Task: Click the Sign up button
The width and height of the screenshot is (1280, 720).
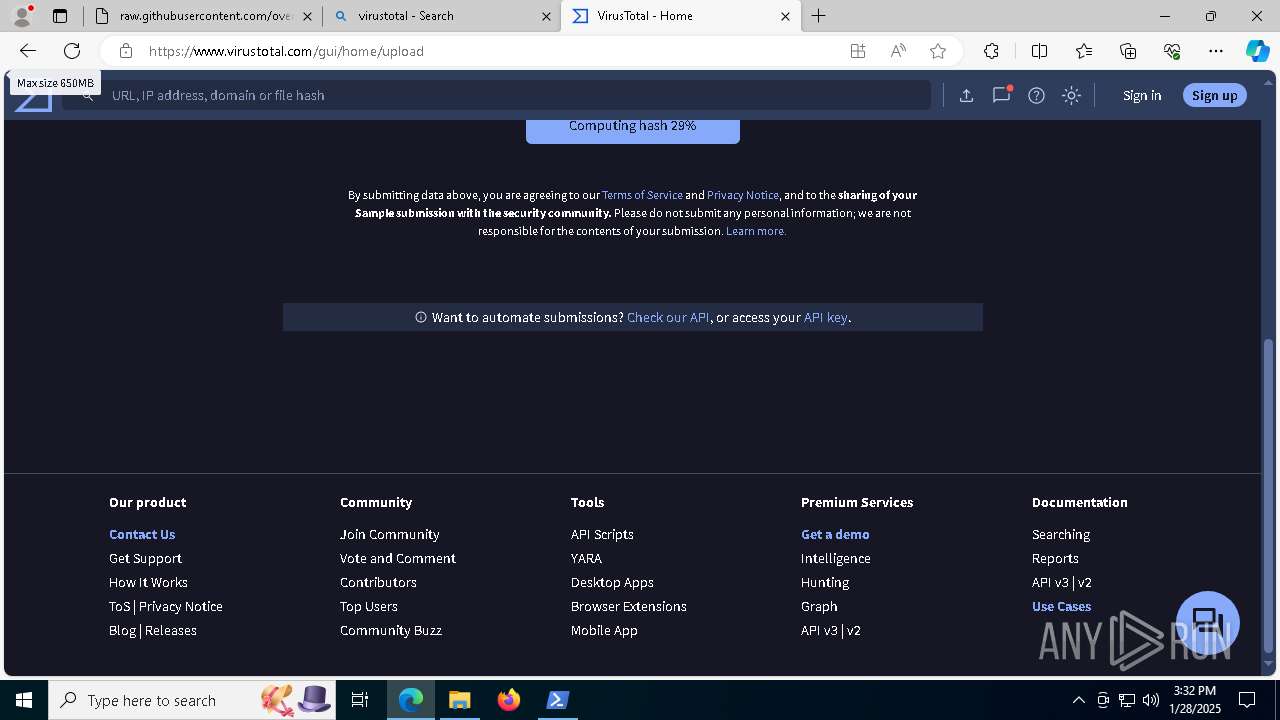Action: pos(1214,95)
